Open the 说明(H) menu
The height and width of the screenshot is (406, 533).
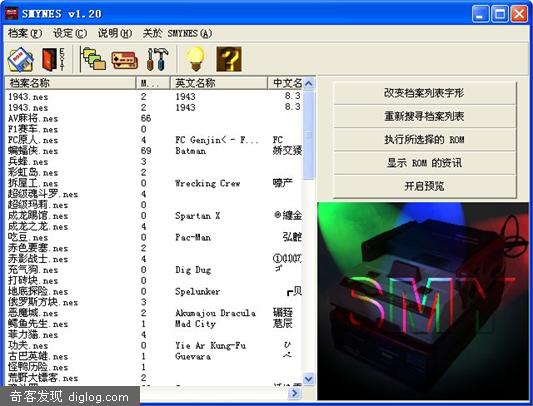(115, 33)
